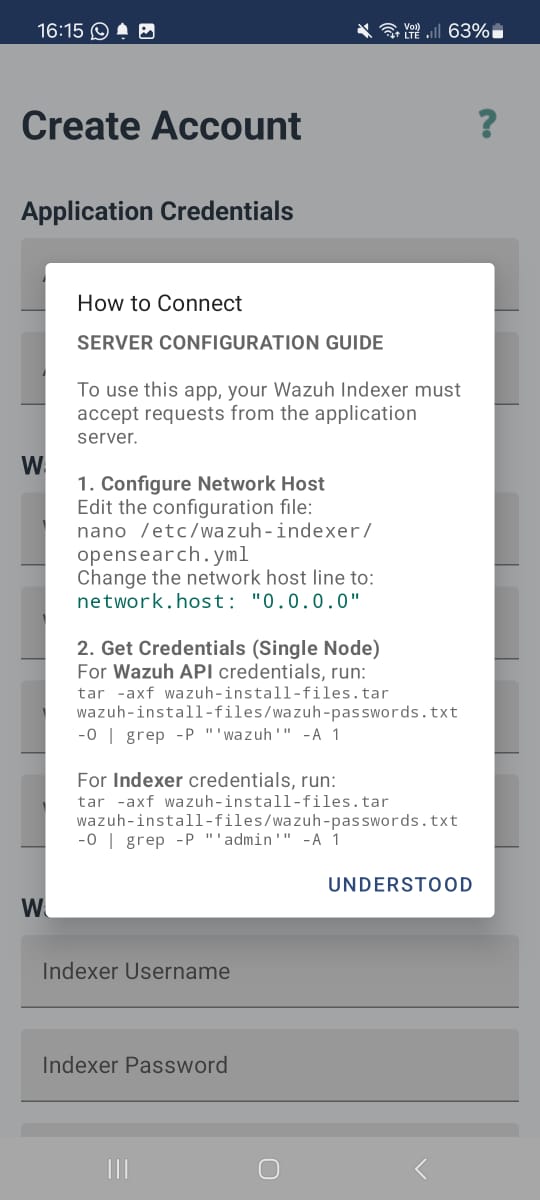The width and height of the screenshot is (540, 1200).
Task: Tap the 'How to Connect' dialog title
Action: tap(160, 303)
